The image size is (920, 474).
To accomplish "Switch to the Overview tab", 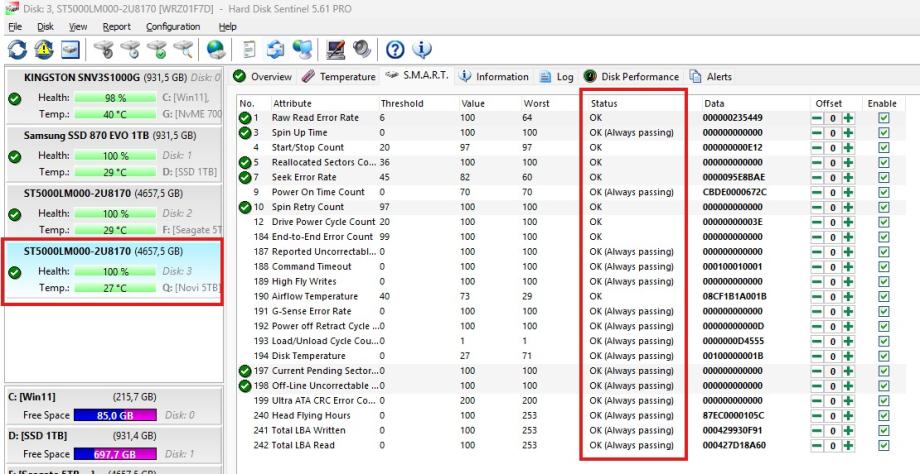I will (x=262, y=76).
